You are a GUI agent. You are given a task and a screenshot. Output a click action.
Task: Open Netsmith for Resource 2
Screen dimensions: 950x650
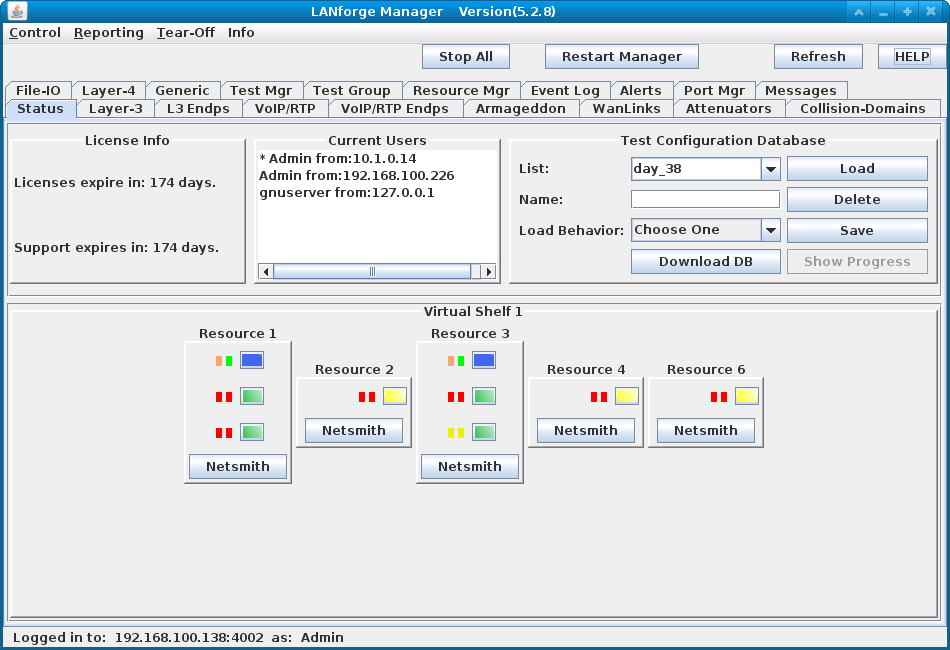click(x=354, y=431)
